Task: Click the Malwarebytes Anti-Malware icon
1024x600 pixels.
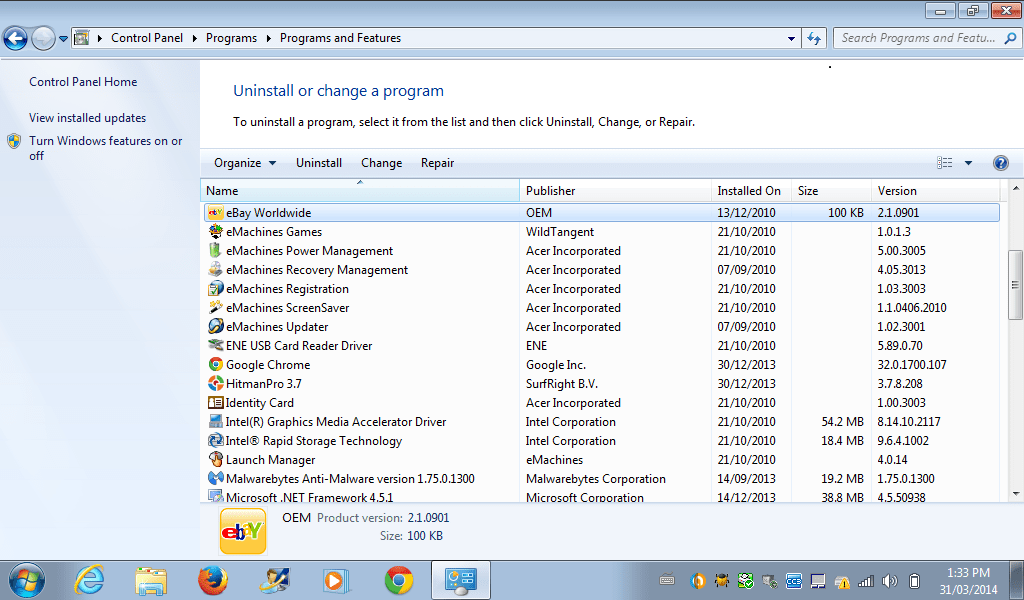Action: 216,478
